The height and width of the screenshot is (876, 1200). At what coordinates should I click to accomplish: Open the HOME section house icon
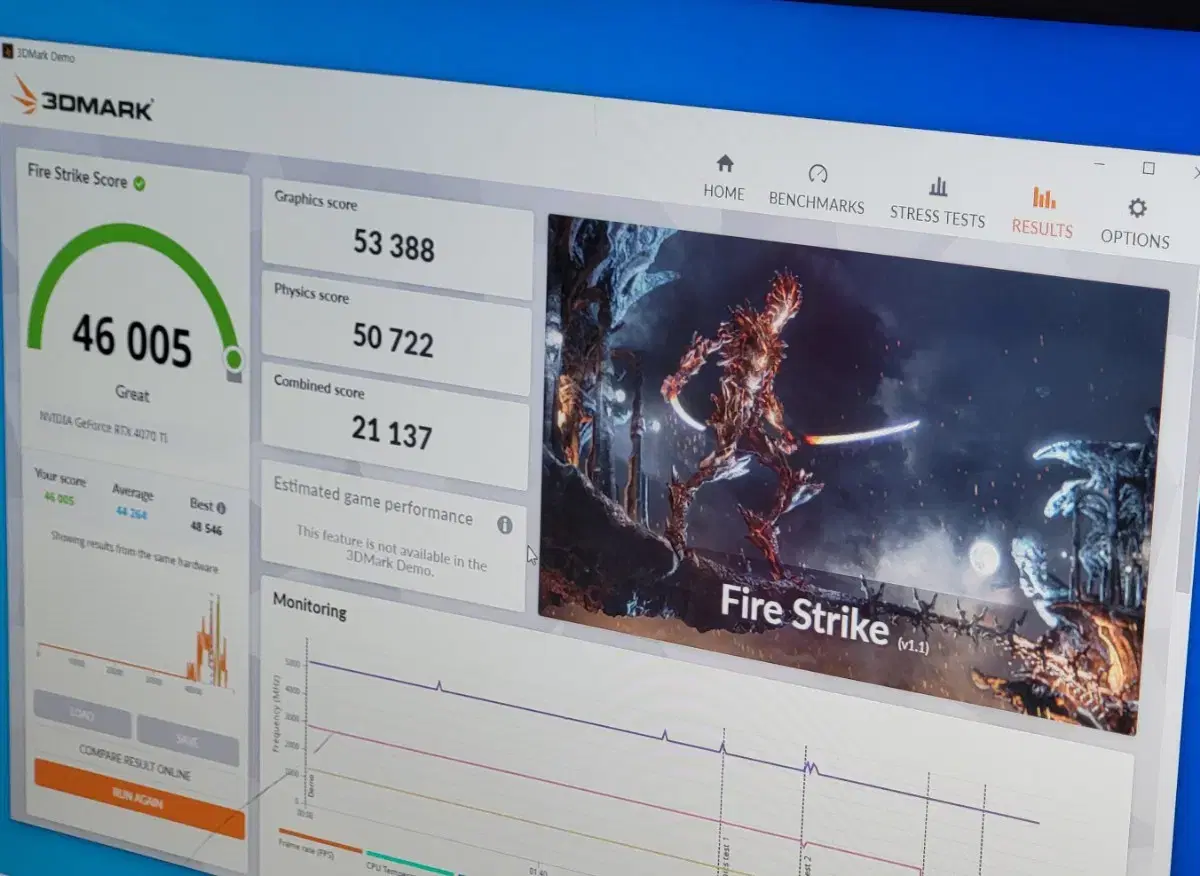(725, 163)
